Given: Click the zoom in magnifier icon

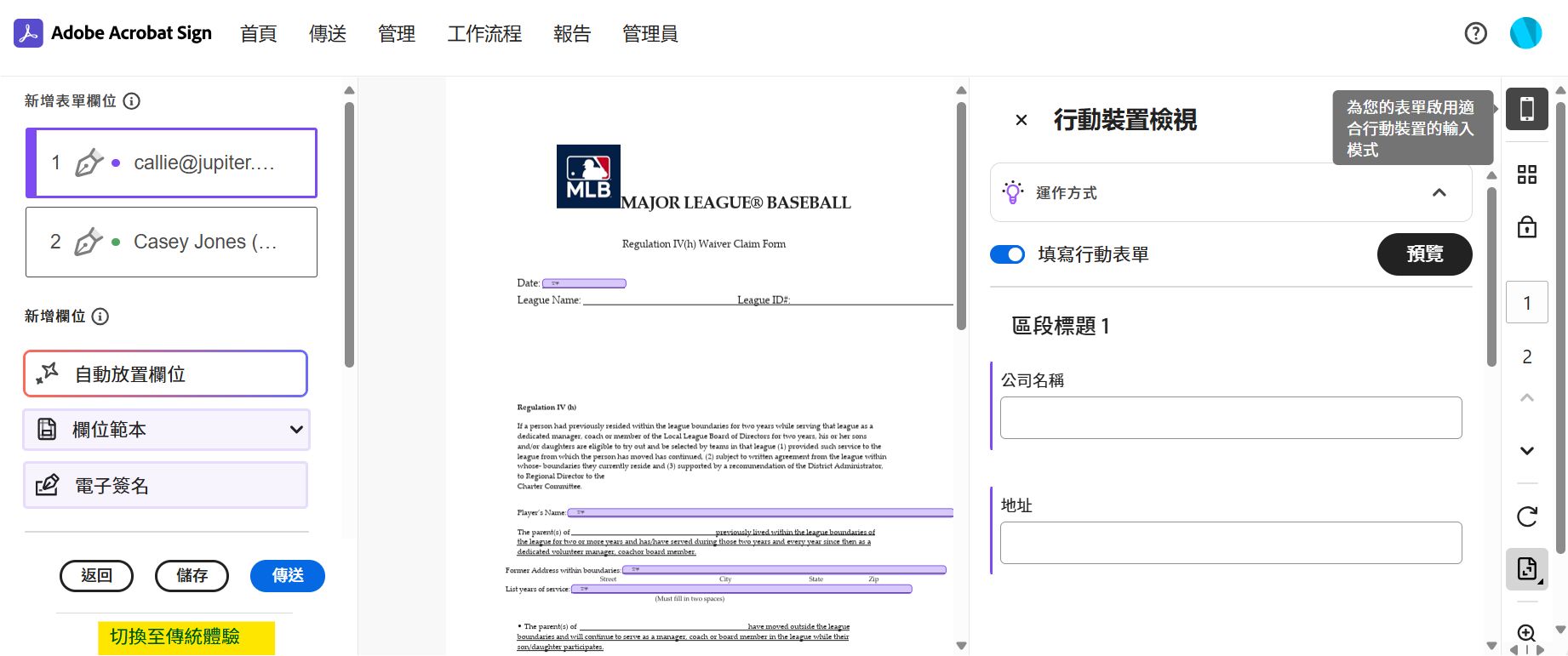Looking at the screenshot, I should (1526, 633).
